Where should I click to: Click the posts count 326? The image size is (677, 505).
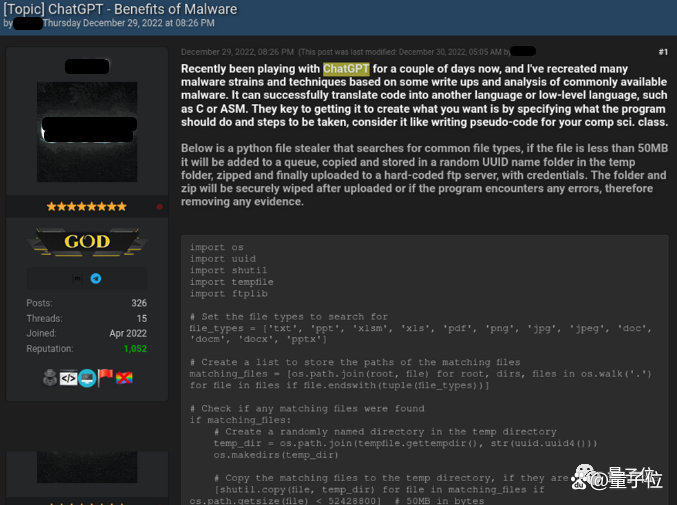click(139, 303)
